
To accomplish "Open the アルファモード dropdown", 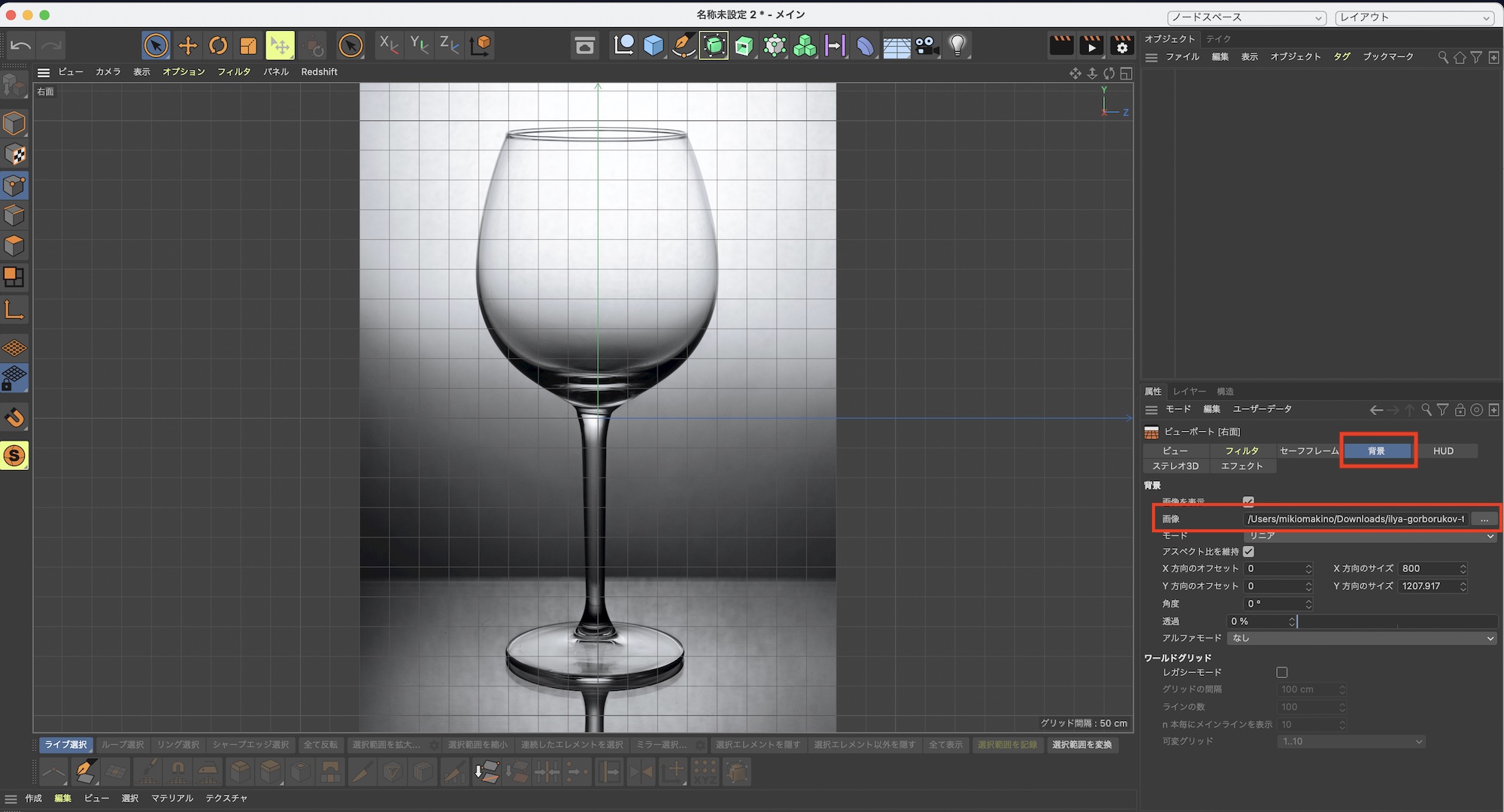I will pyautogui.click(x=1361, y=638).
